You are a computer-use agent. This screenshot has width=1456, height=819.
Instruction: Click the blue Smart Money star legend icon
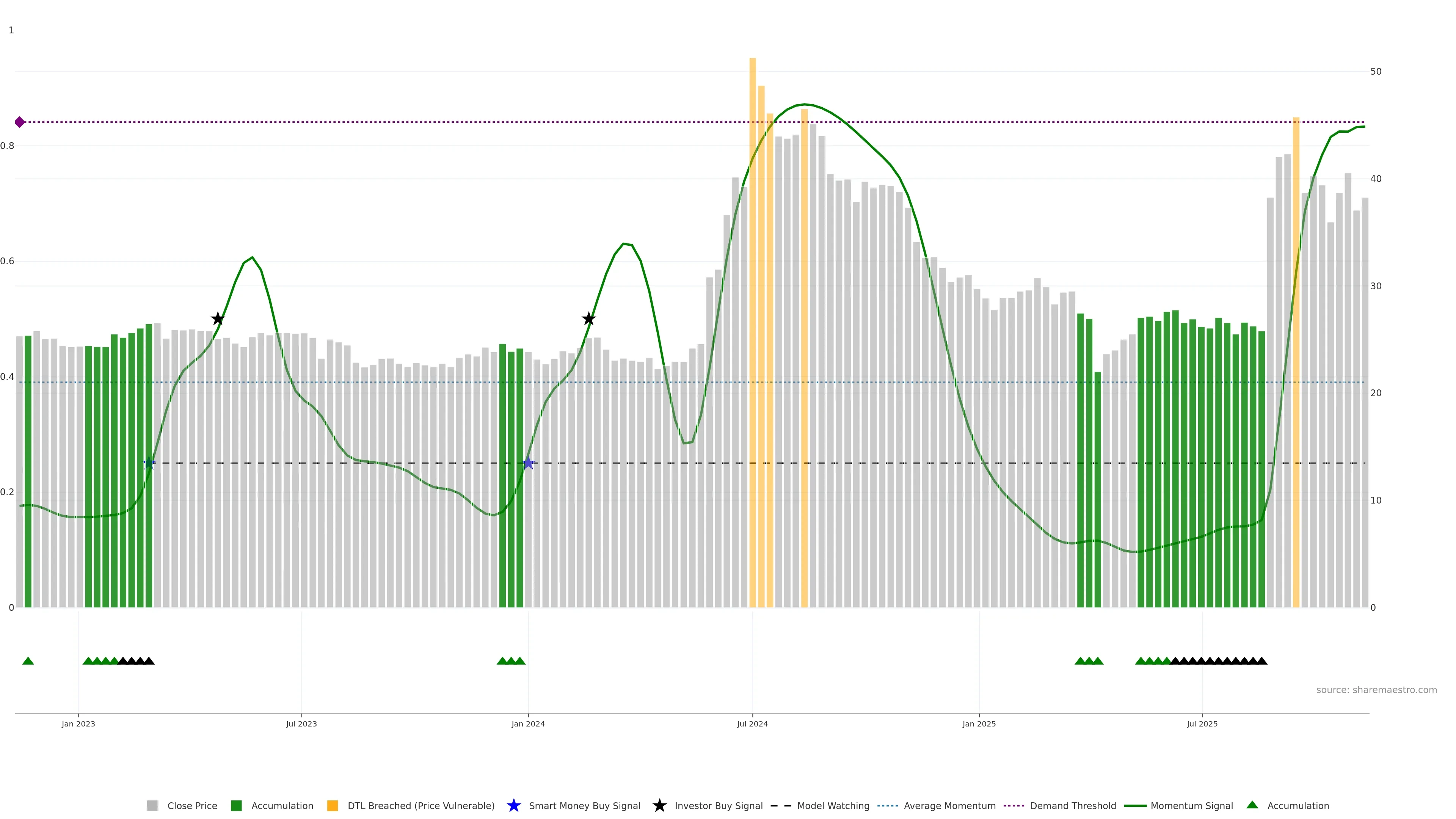coord(513,805)
